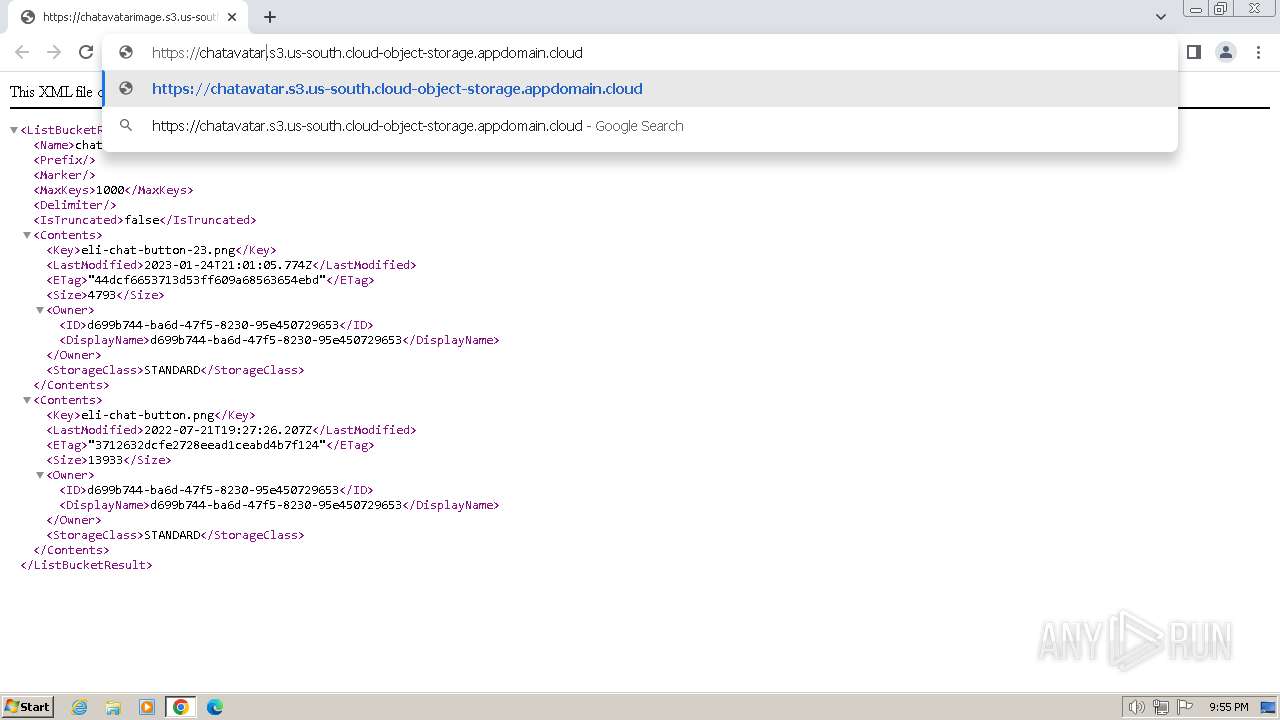Click the clock showing 9:55 PM
Viewport: 1280px width, 720px height.
(1229, 707)
